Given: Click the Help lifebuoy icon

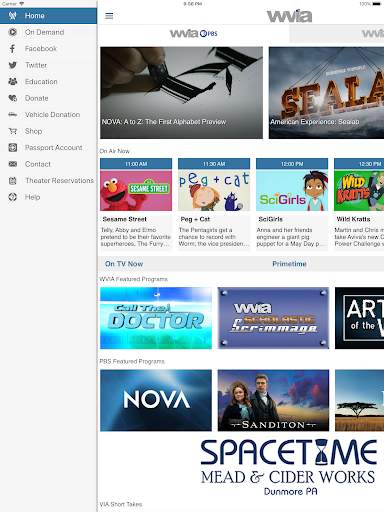Looking at the screenshot, I should 13,197.
